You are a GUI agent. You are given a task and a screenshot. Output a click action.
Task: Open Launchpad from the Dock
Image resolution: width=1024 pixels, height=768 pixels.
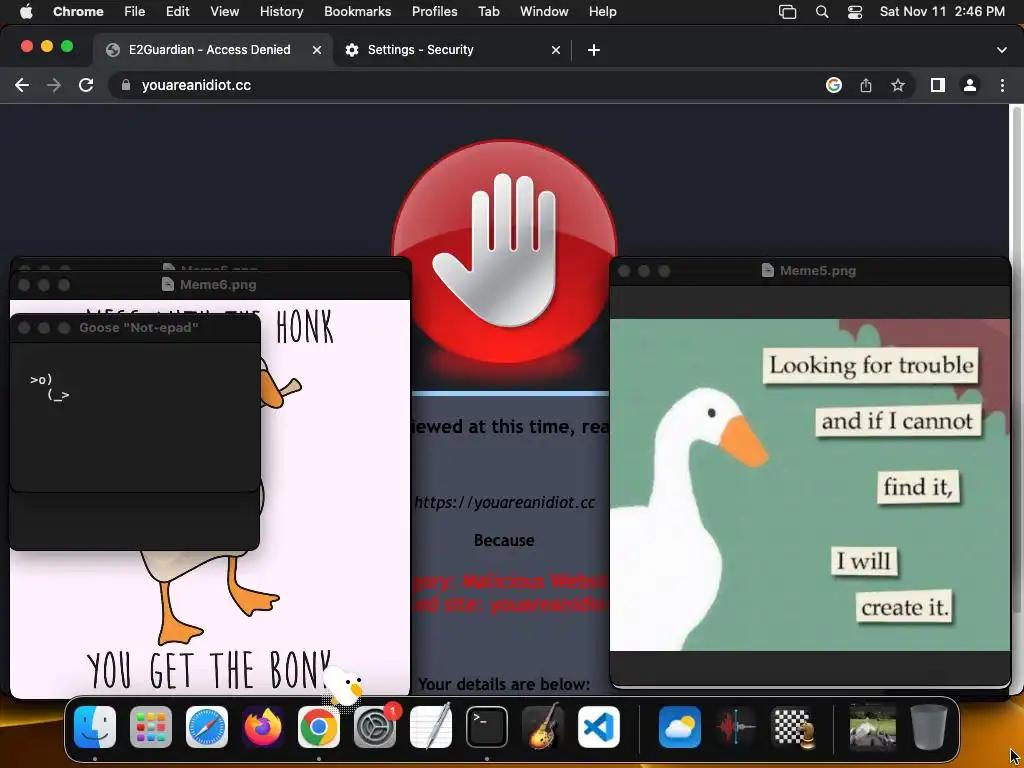tap(151, 727)
